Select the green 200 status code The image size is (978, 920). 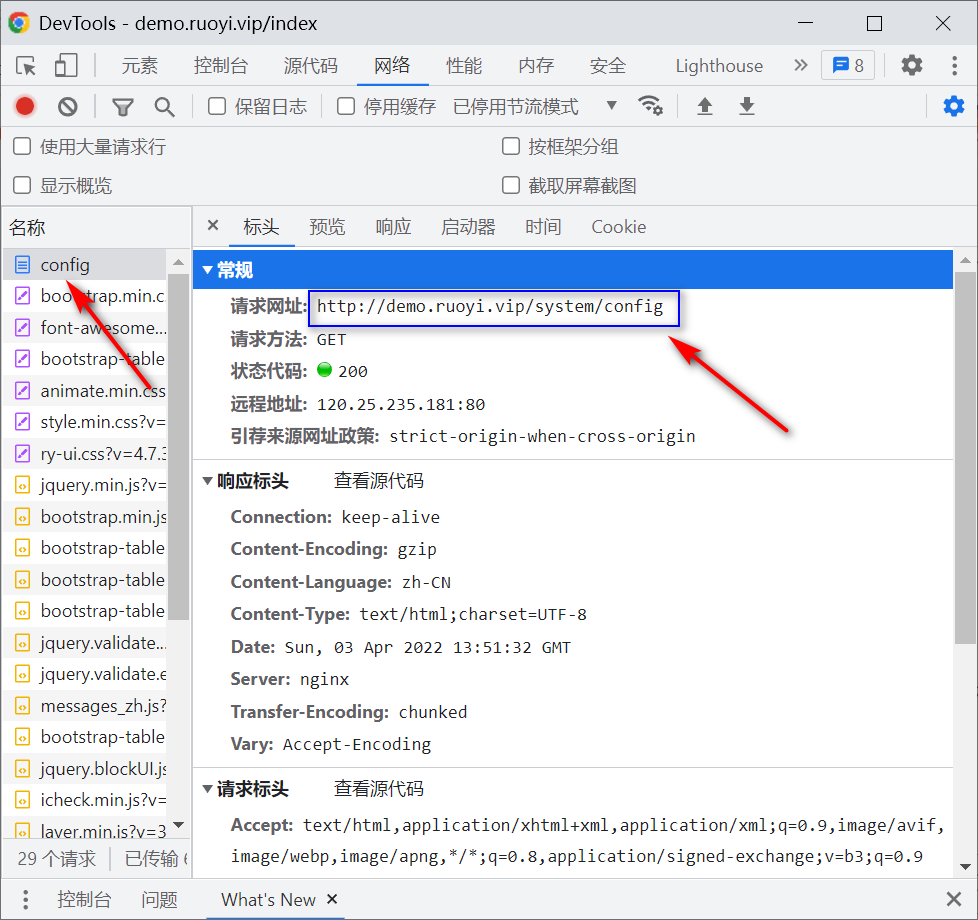click(x=342, y=371)
